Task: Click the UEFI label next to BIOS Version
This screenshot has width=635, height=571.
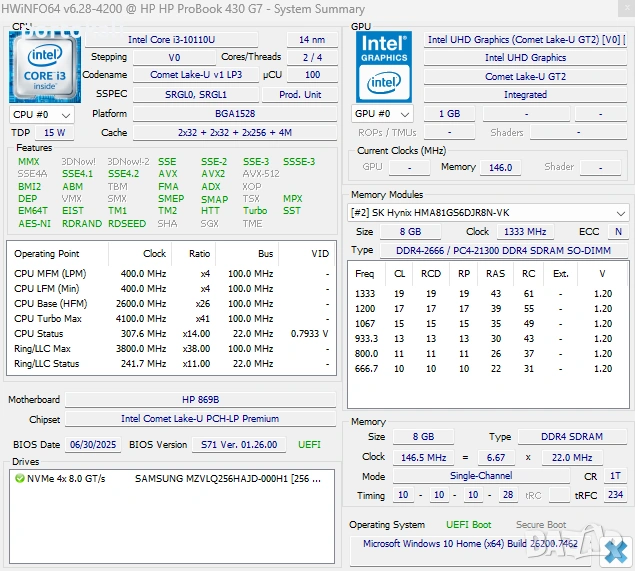Action: 309,444
